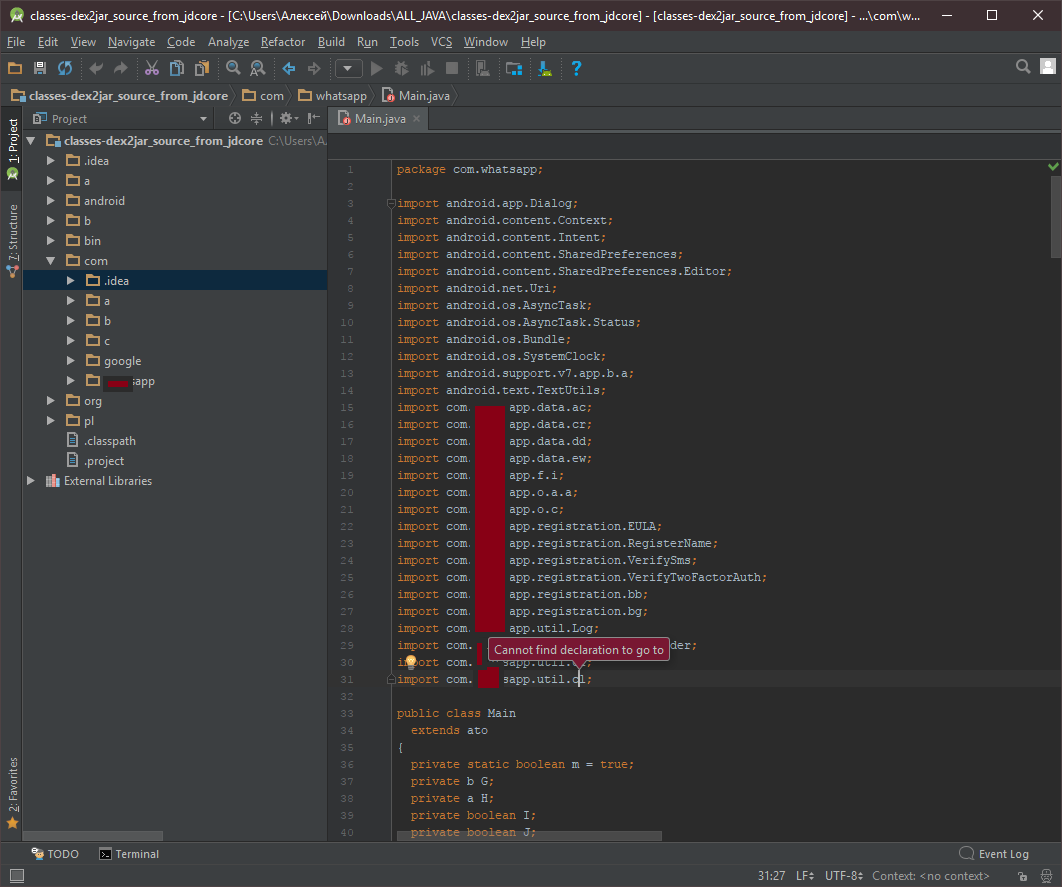
Task: Click the Run play icon
Action: pyautogui.click(x=377, y=68)
